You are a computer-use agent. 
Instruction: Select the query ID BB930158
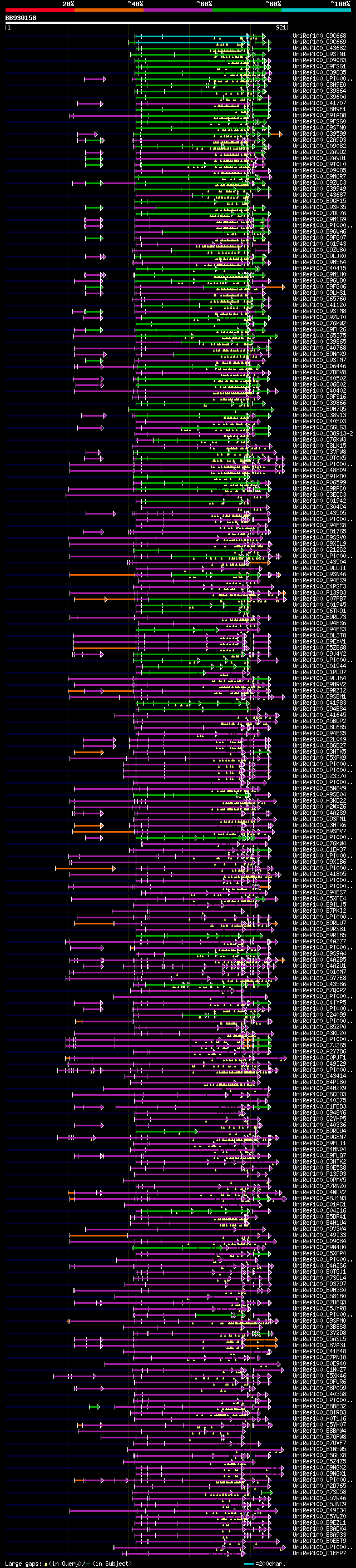(x=21, y=18)
